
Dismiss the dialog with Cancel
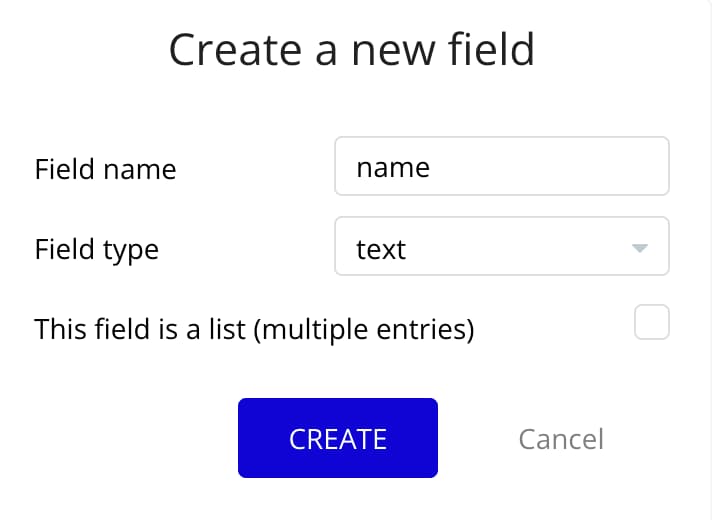(561, 439)
